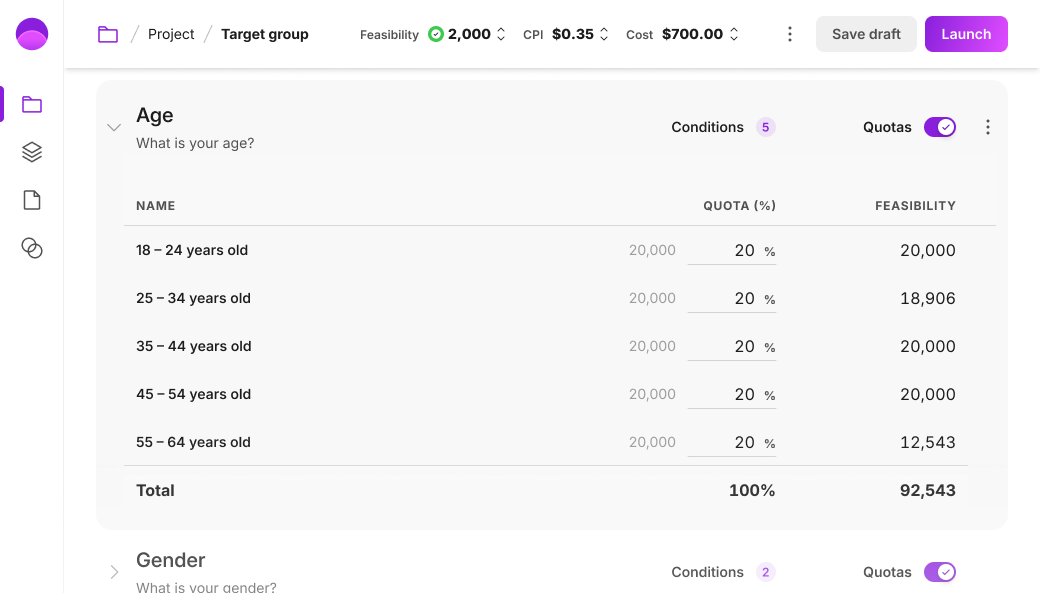Image resolution: width=1040 pixels, height=593 pixels.
Task: Click the Project breadcrumb item
Action: 171,33
